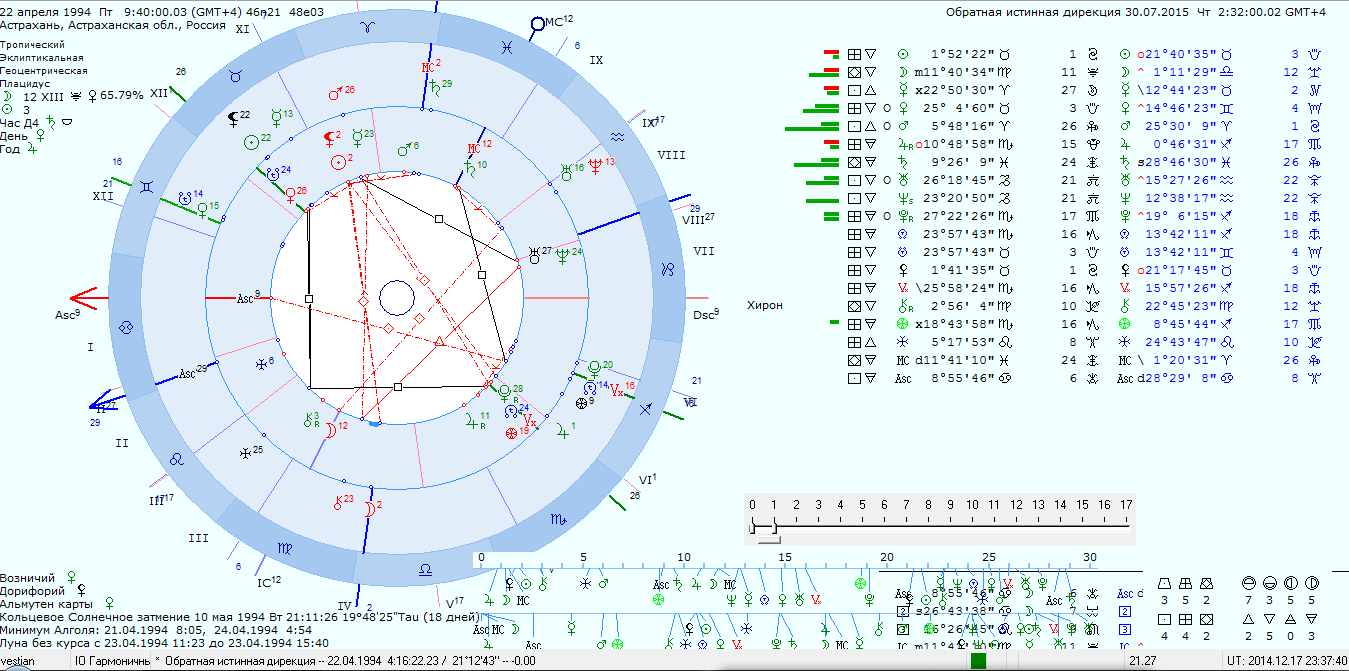Click the Pluto glyph beside 27°22'26"
Screen dimensions: 1349x671
pos(903,216)
